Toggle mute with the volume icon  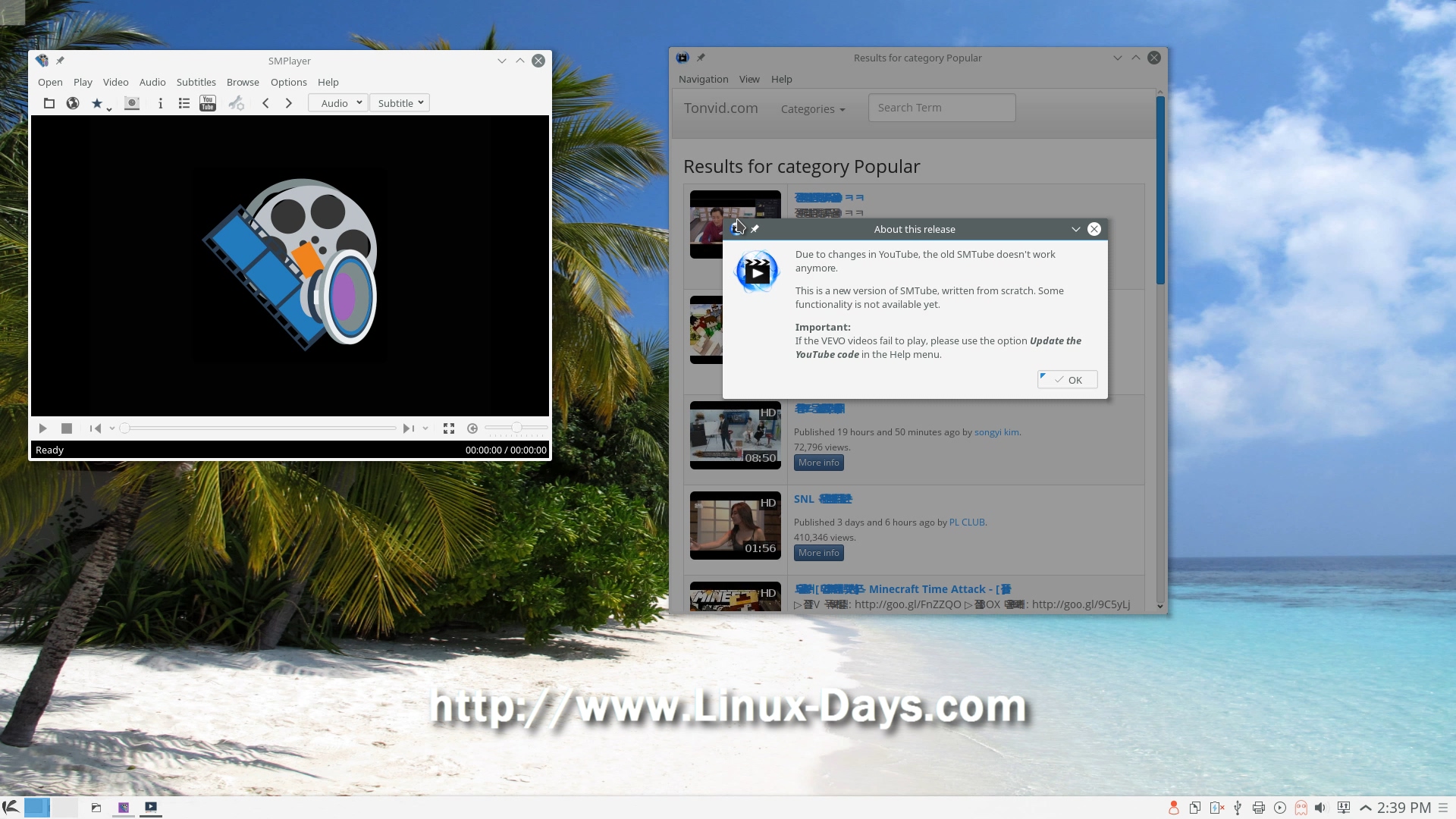pos(472,428)
